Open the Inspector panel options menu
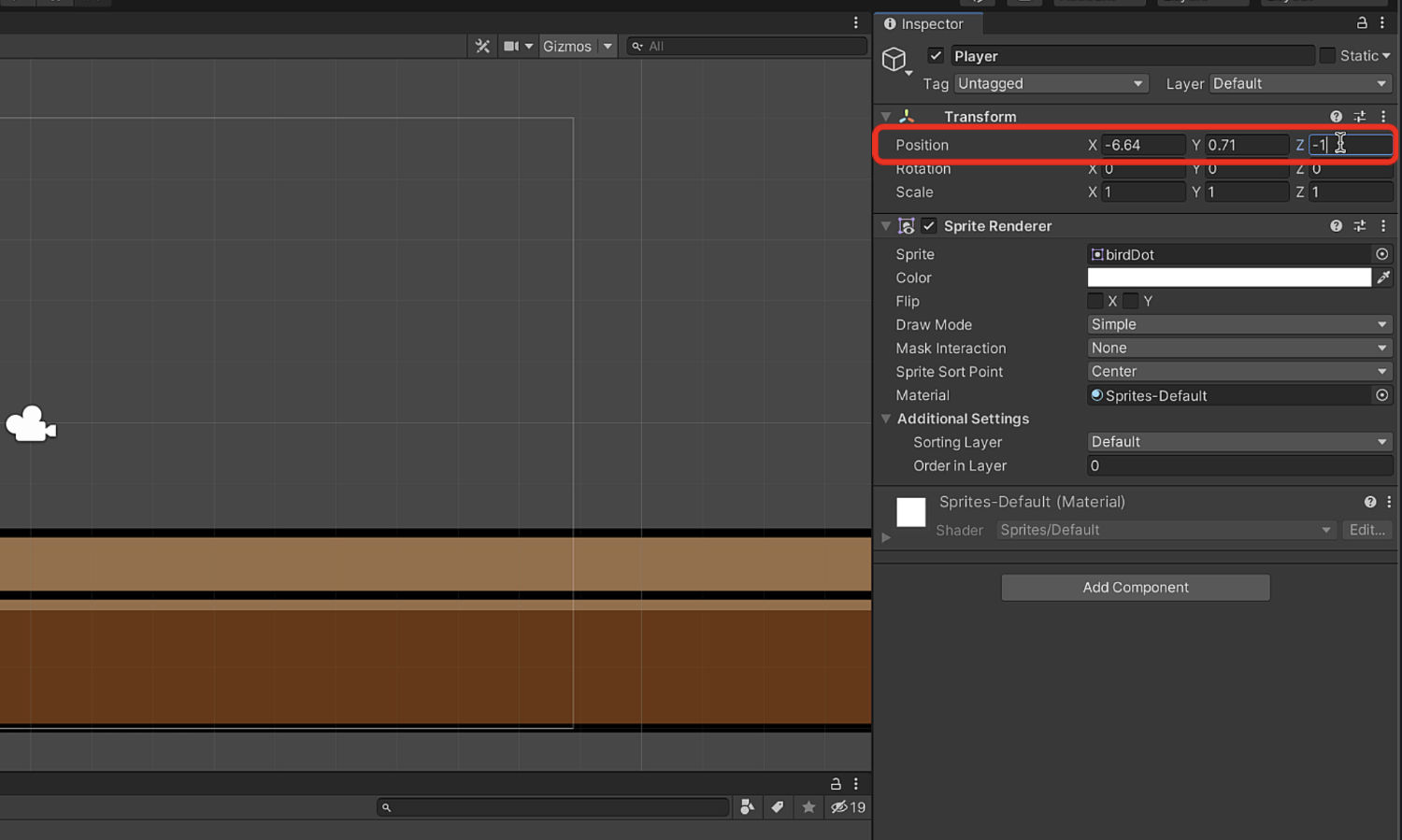This screenshot has height=840, width=1402. point(1382,23)
